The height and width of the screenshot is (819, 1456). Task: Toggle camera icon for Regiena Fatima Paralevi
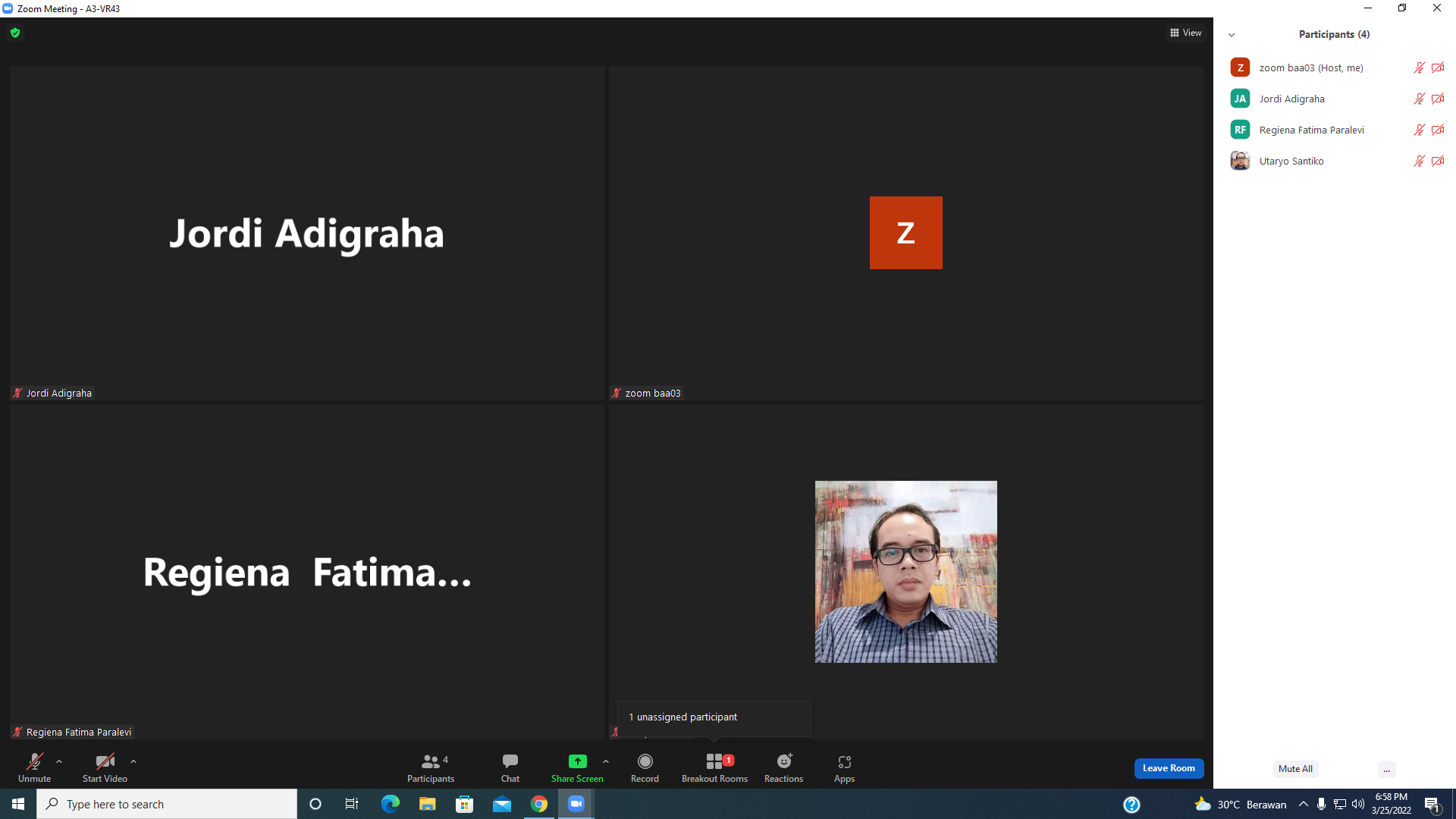1438,130
